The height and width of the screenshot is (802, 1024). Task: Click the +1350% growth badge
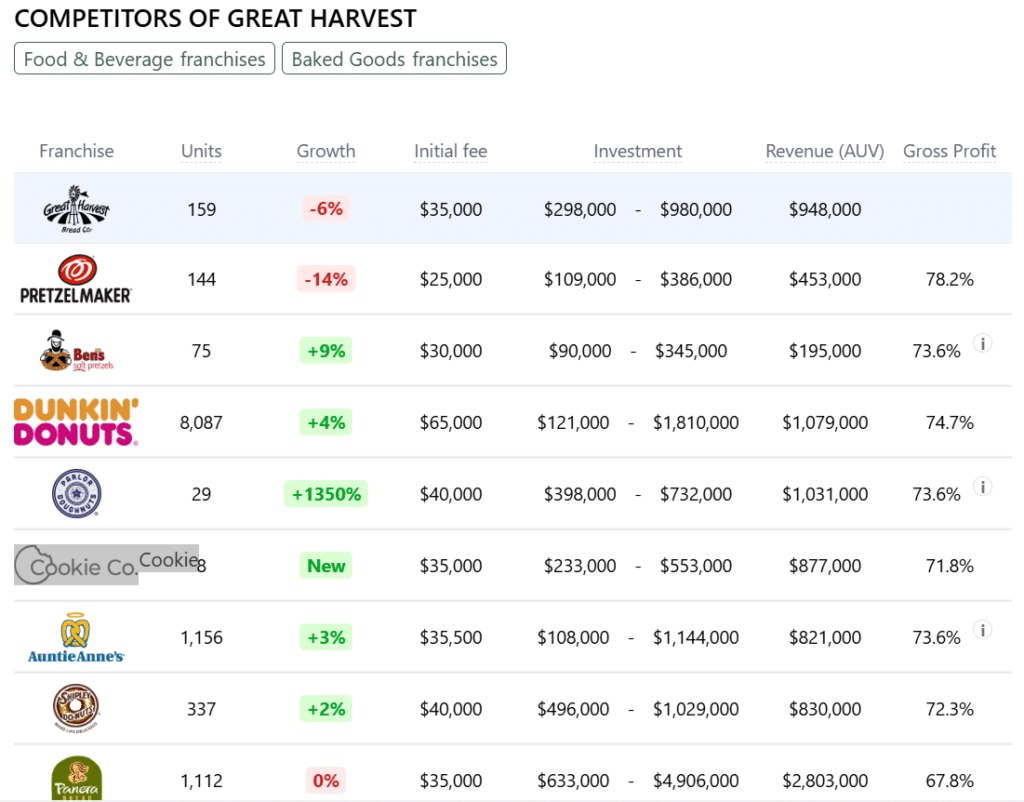click(326, 494)
